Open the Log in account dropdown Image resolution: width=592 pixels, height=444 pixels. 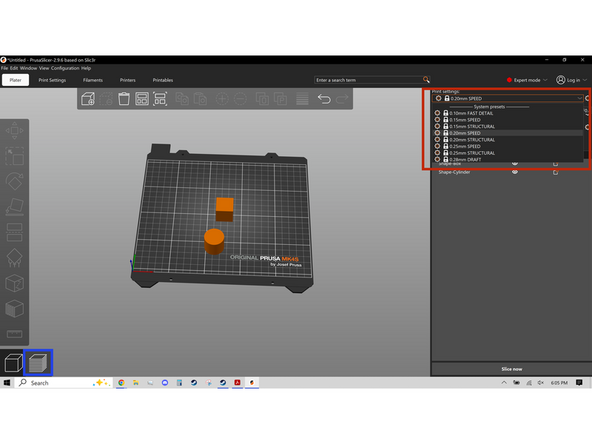tap(571, 80)
